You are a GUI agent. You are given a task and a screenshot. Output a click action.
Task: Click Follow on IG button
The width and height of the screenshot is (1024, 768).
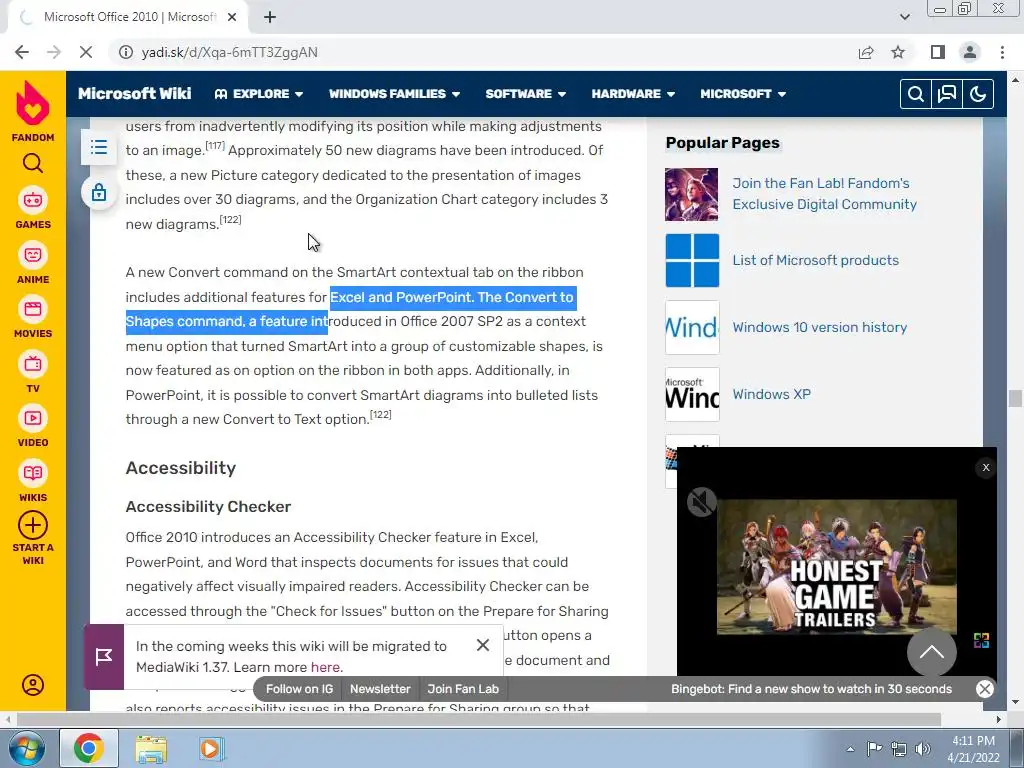point(299,689)
